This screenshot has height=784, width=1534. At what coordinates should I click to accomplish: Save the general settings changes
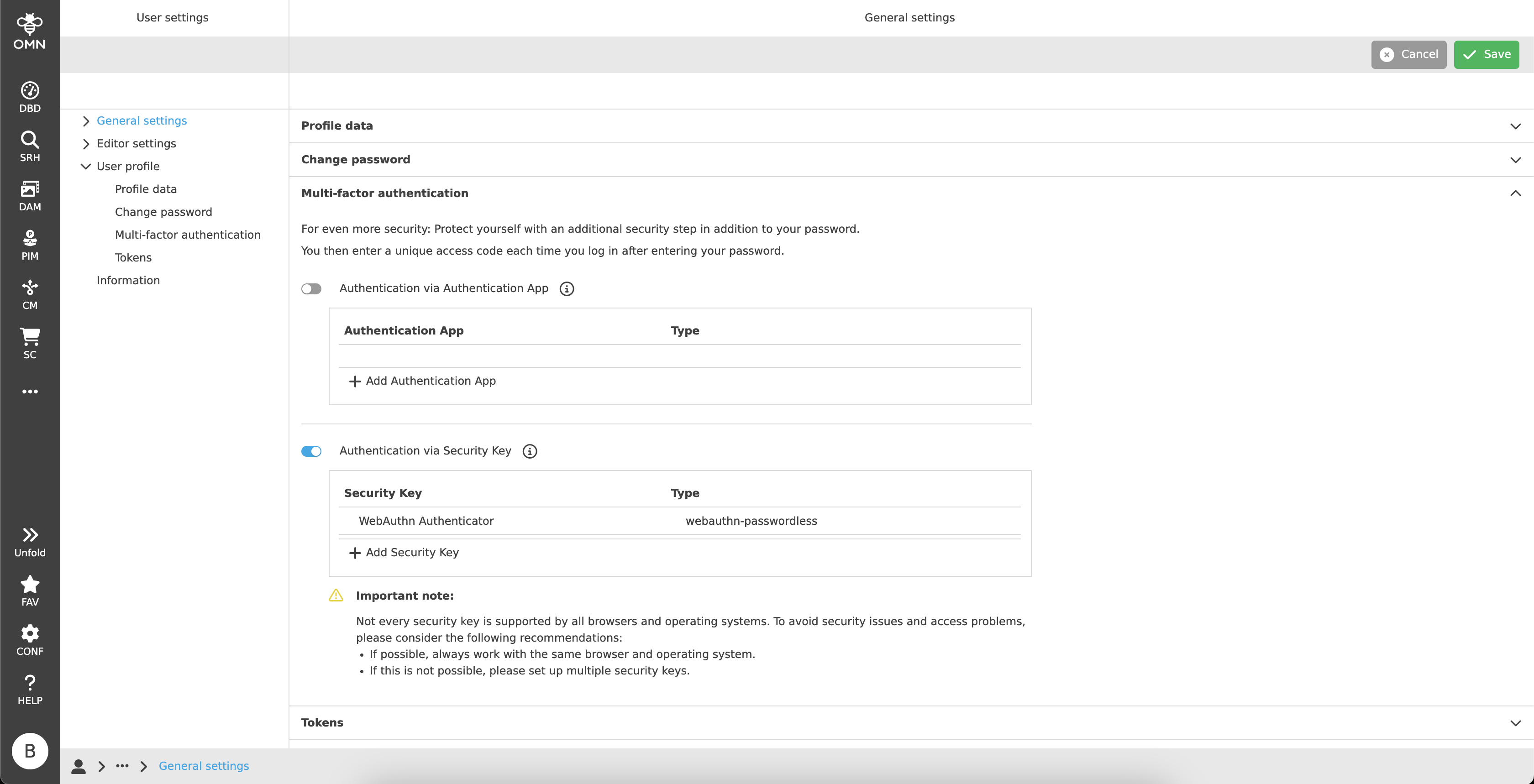1487,54
